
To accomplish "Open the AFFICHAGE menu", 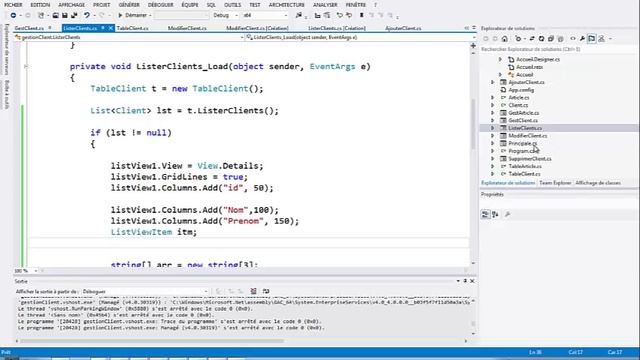I will coord(71,5).
